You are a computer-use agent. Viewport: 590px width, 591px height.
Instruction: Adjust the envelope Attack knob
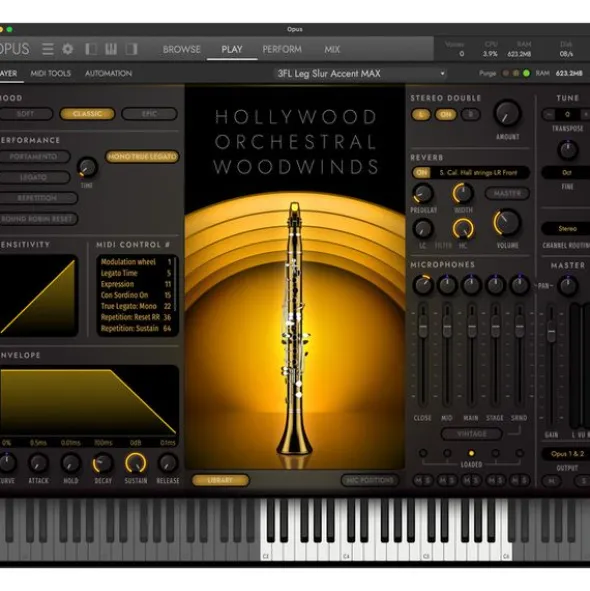[x=38, y=463]
